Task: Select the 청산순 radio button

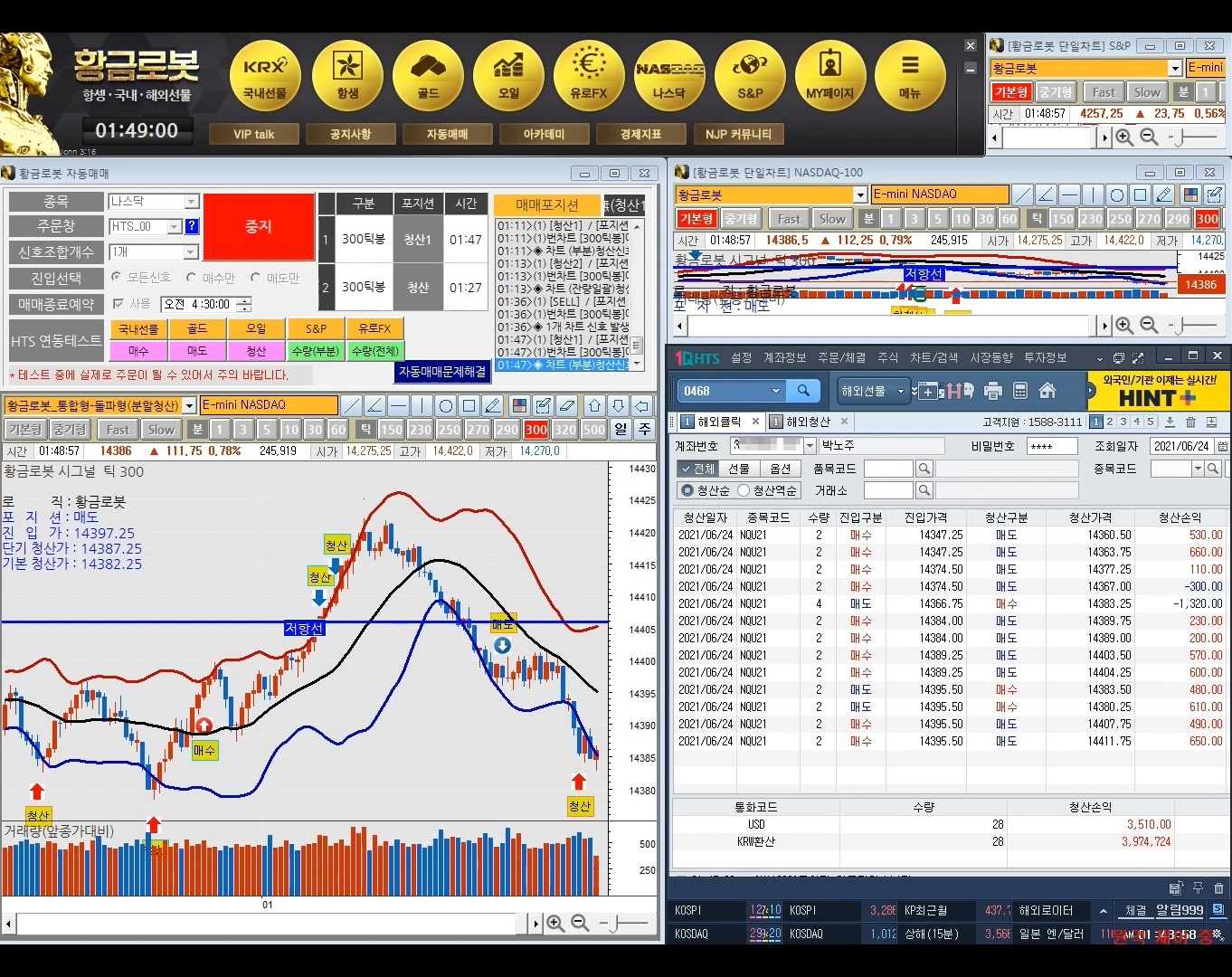Action: [x=687, y=490]
